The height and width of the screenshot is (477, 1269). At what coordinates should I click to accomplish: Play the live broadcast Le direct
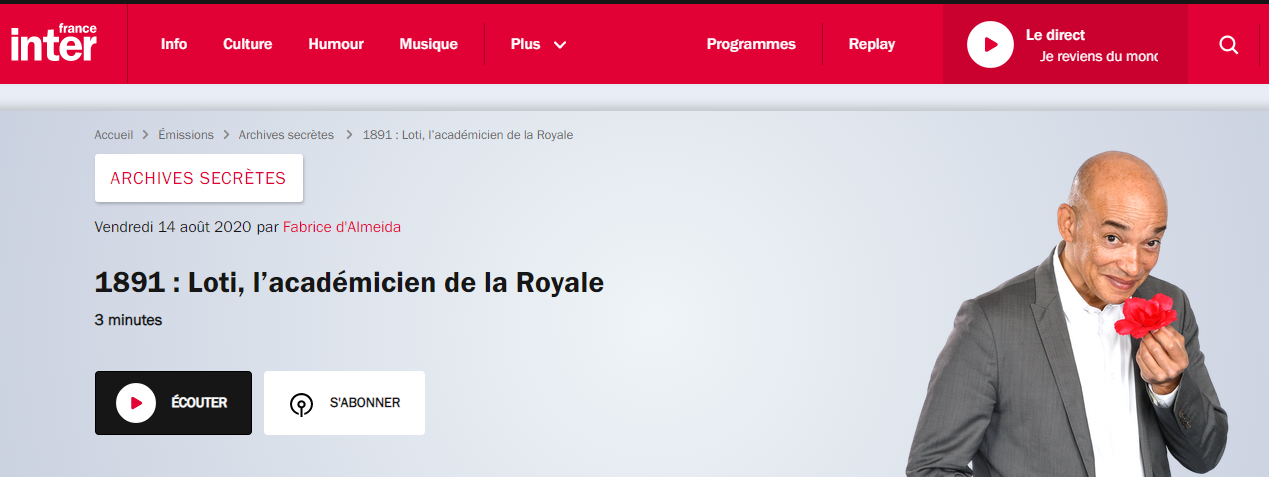pyautogui.click(x=990, y=45)
